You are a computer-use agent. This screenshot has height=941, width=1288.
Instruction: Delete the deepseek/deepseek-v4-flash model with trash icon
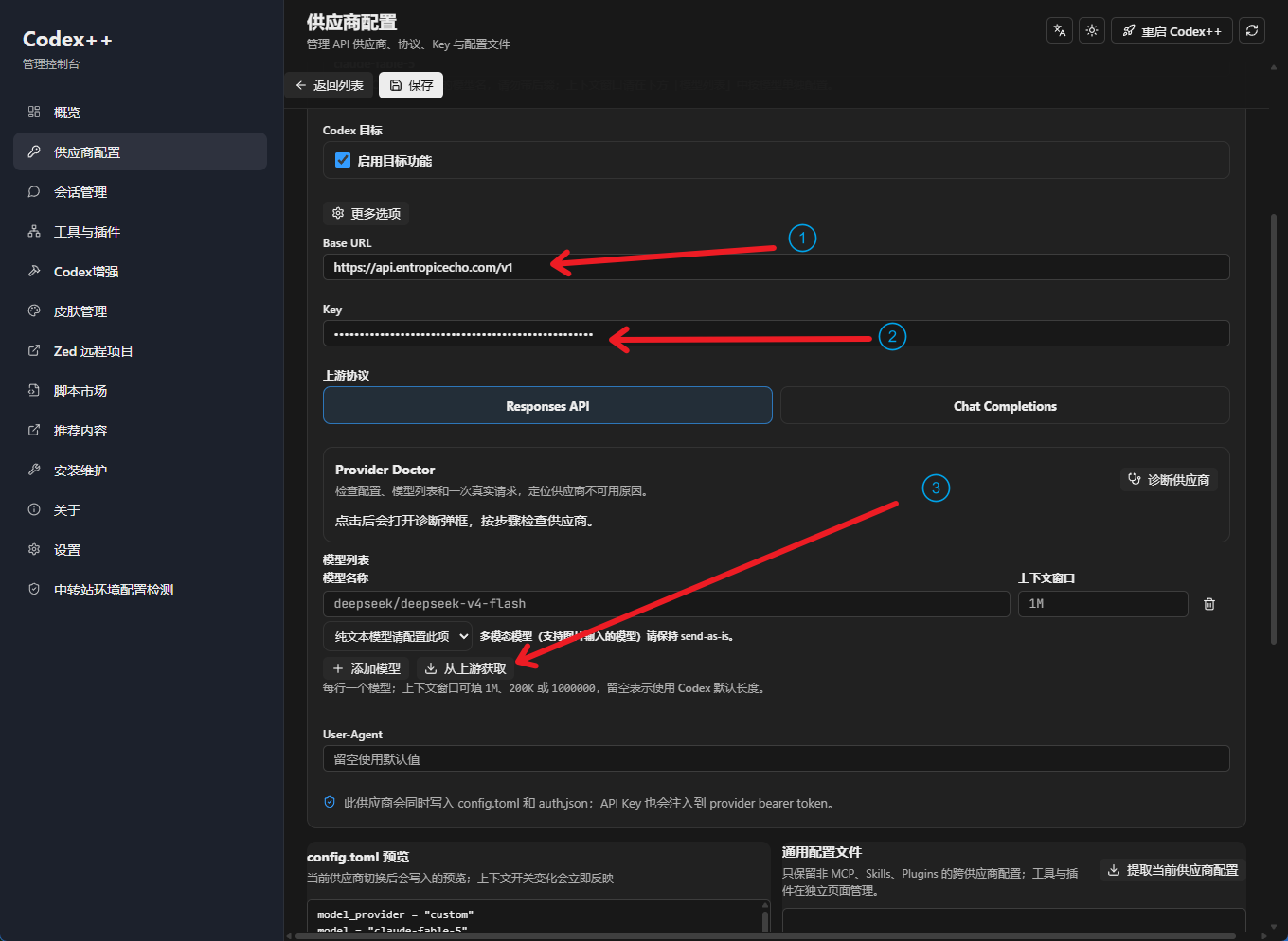[x=1209, y=604]
